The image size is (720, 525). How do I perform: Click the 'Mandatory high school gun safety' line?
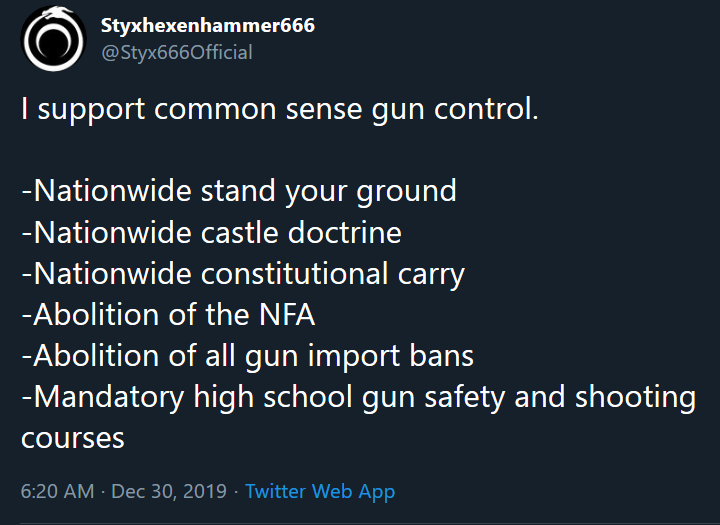coord(359,397)
